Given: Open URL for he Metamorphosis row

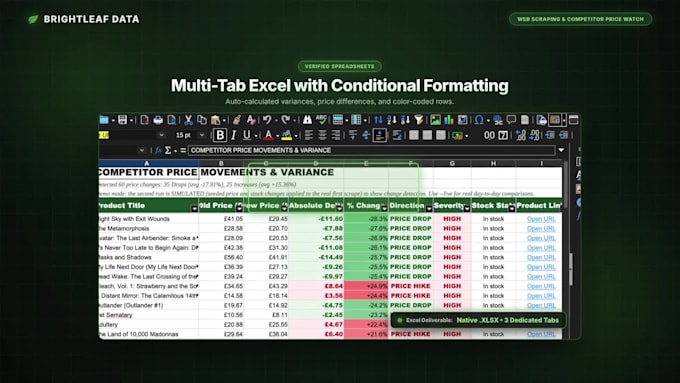Looking at the screenshot, I should click(541, 228).
